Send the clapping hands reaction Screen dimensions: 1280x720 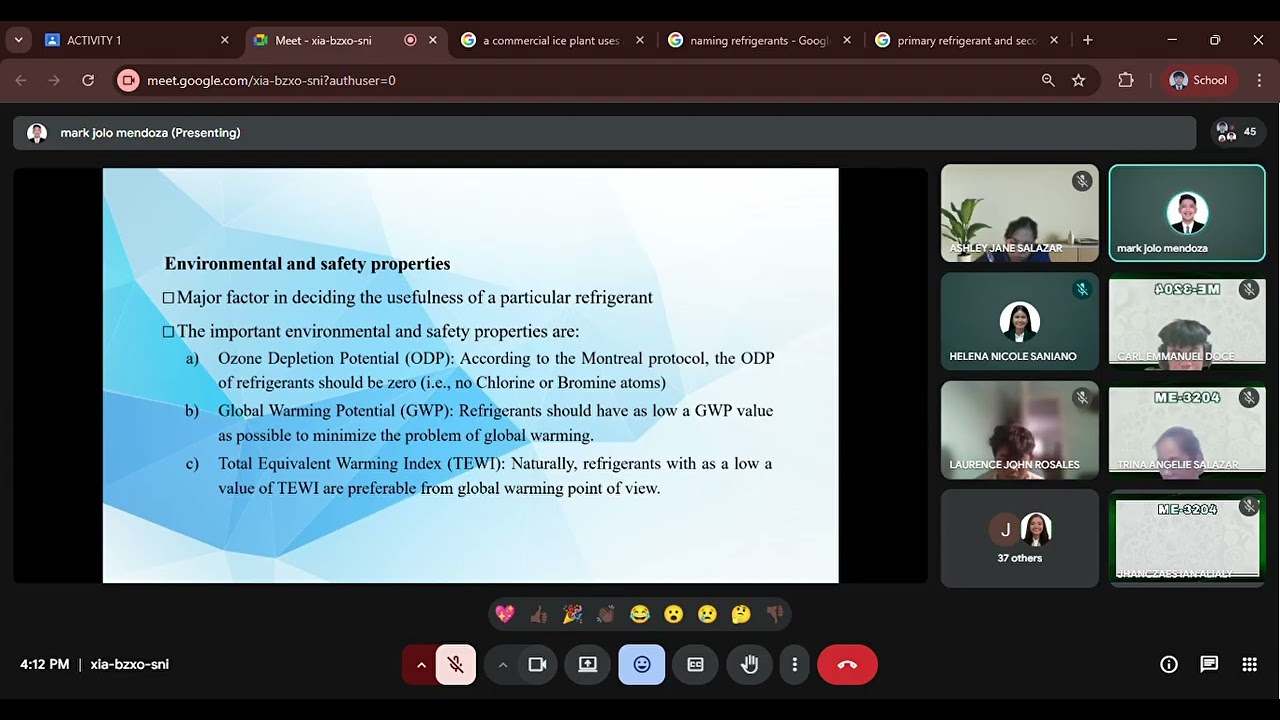pyautogui.click(x=606, y=614)
